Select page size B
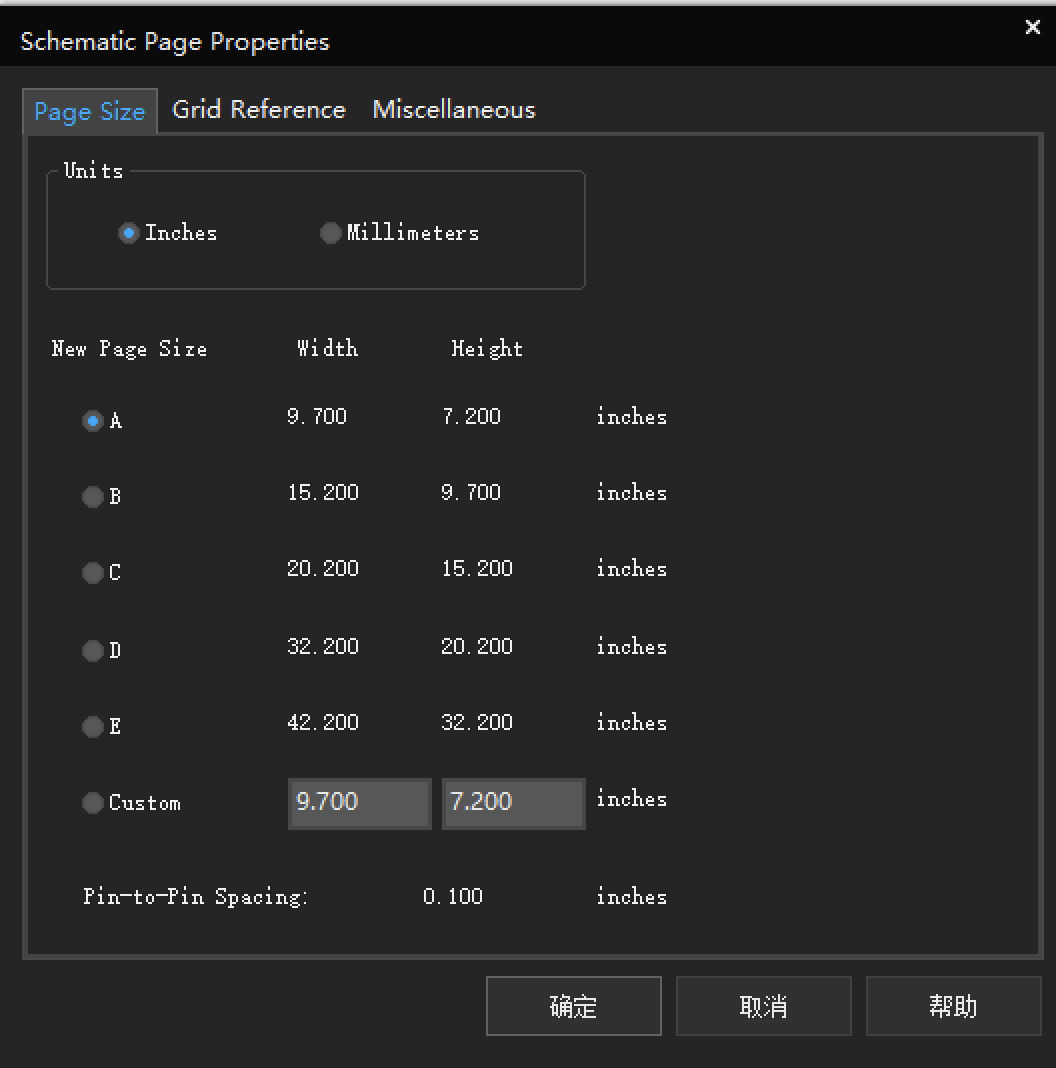 click(93, 497)
